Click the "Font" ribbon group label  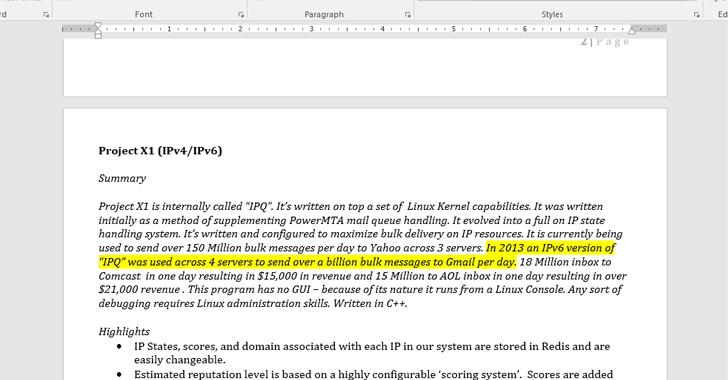143,14
